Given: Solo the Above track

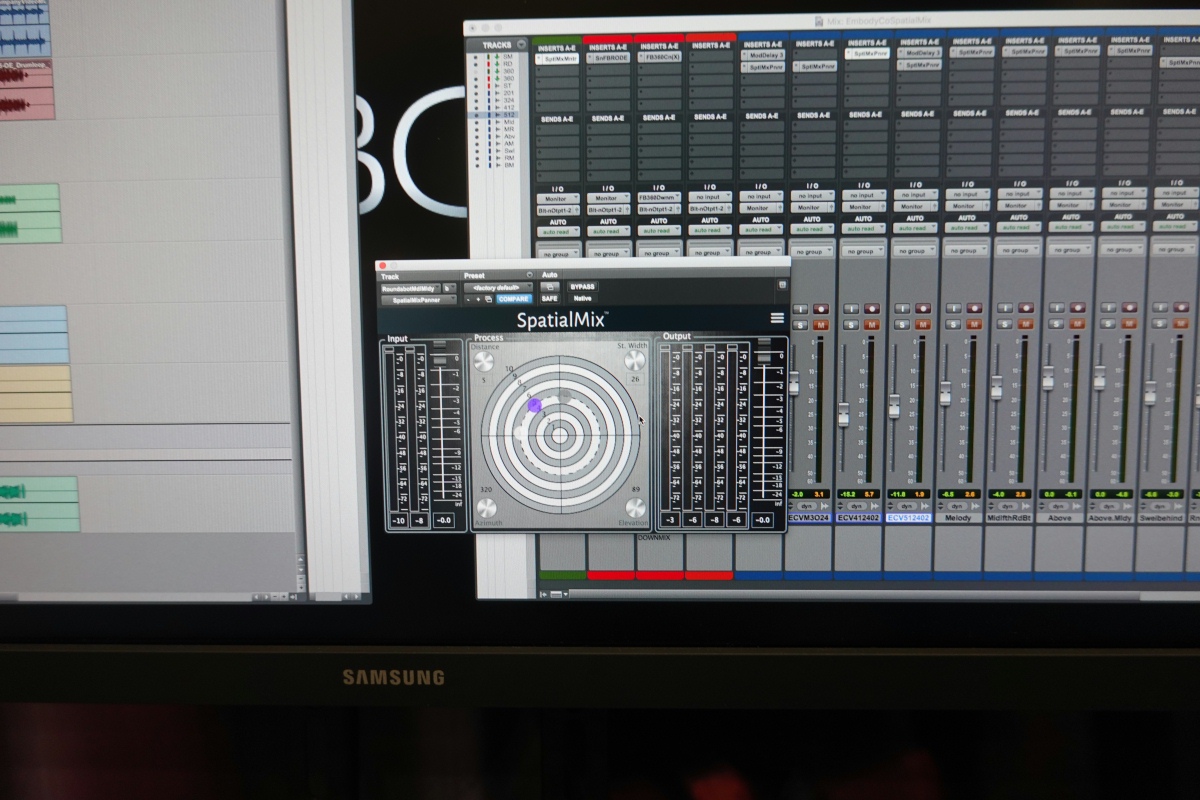Looking at the screenshot, I should 1055,325.
